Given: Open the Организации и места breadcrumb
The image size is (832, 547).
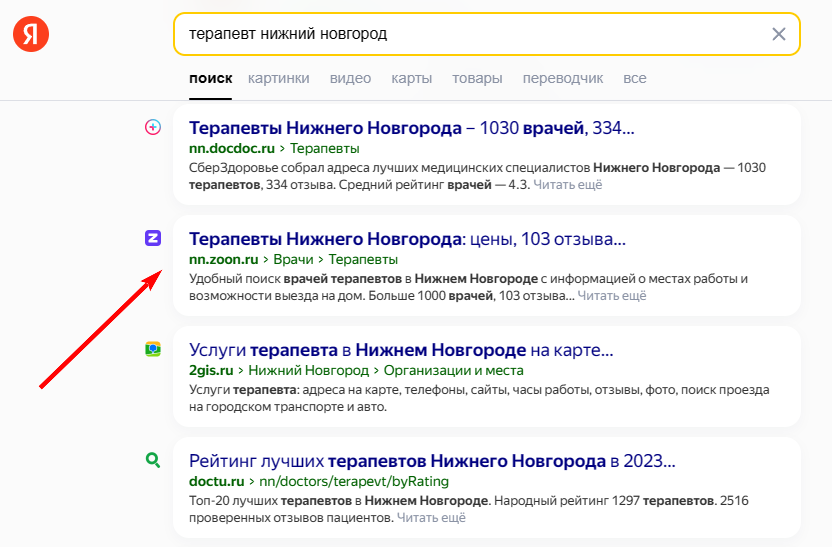Looking at the screenshot, I should coord(454,370).
